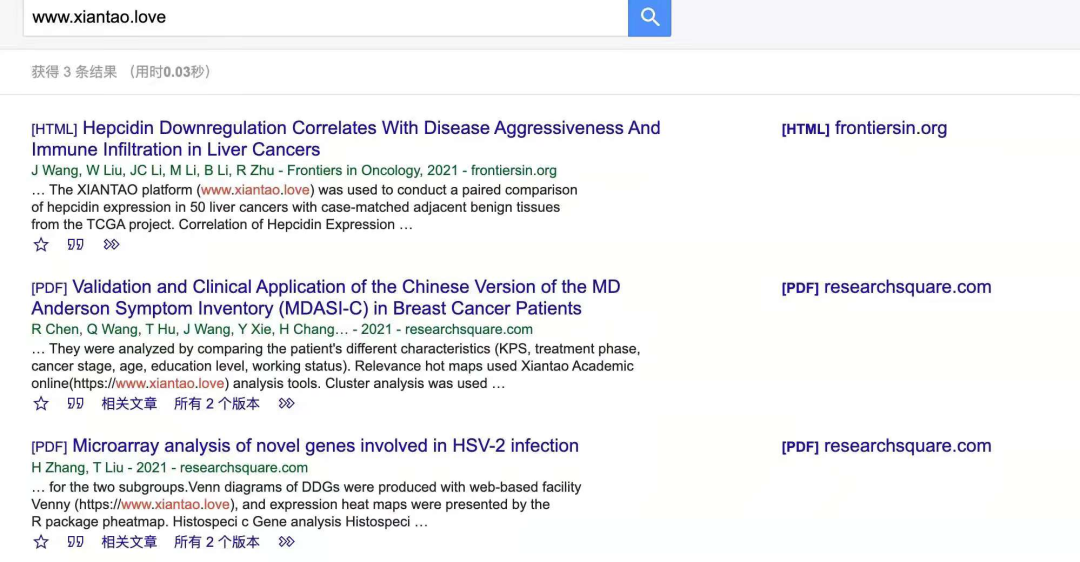Image resolution: width=1080 pixels, height=562 pixels.
Task: Click the blue search magnifier button
Action: tap(649, 17)
